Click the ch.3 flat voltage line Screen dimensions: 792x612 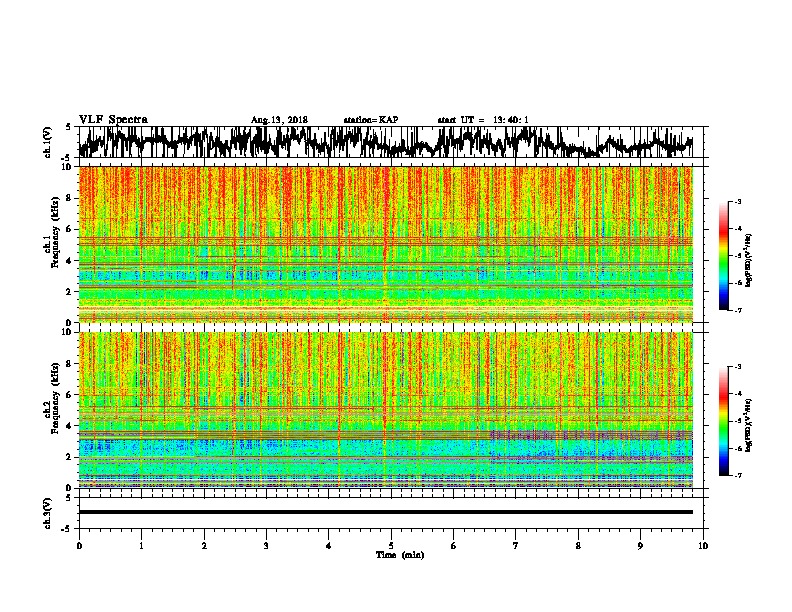pyautogui.click(x=386, y=512)
